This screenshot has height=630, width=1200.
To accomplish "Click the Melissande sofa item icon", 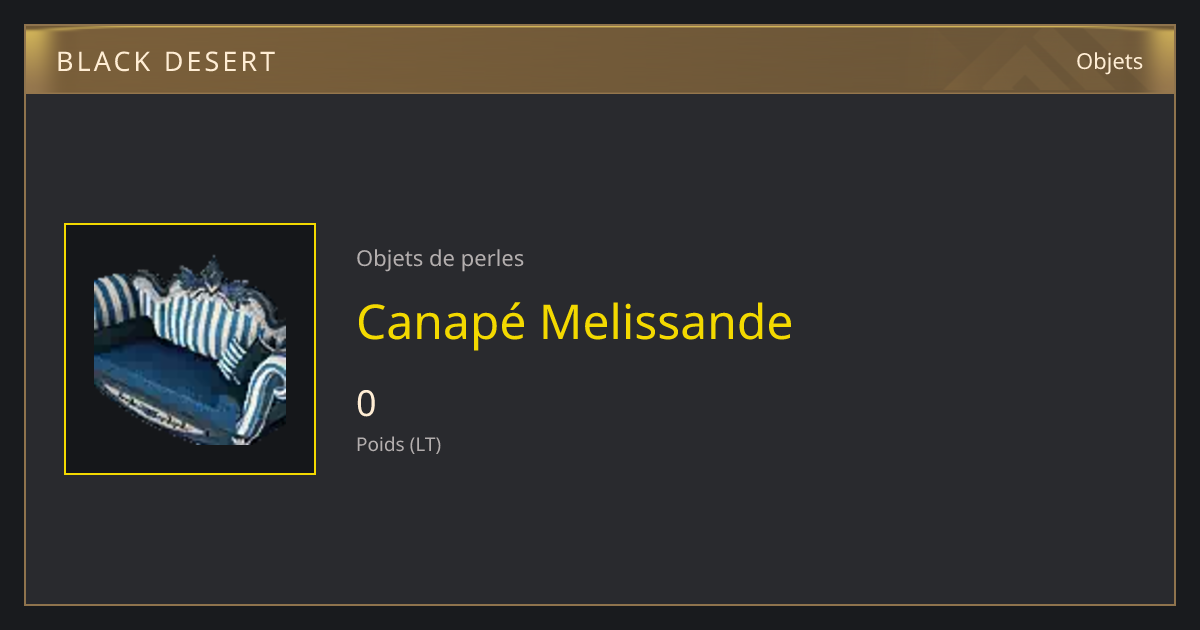I will click(x=190, y=349).
